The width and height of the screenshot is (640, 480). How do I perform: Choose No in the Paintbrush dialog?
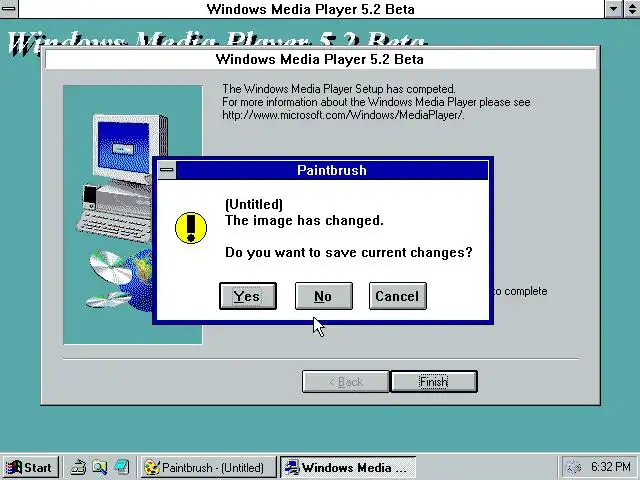(324, 296)
